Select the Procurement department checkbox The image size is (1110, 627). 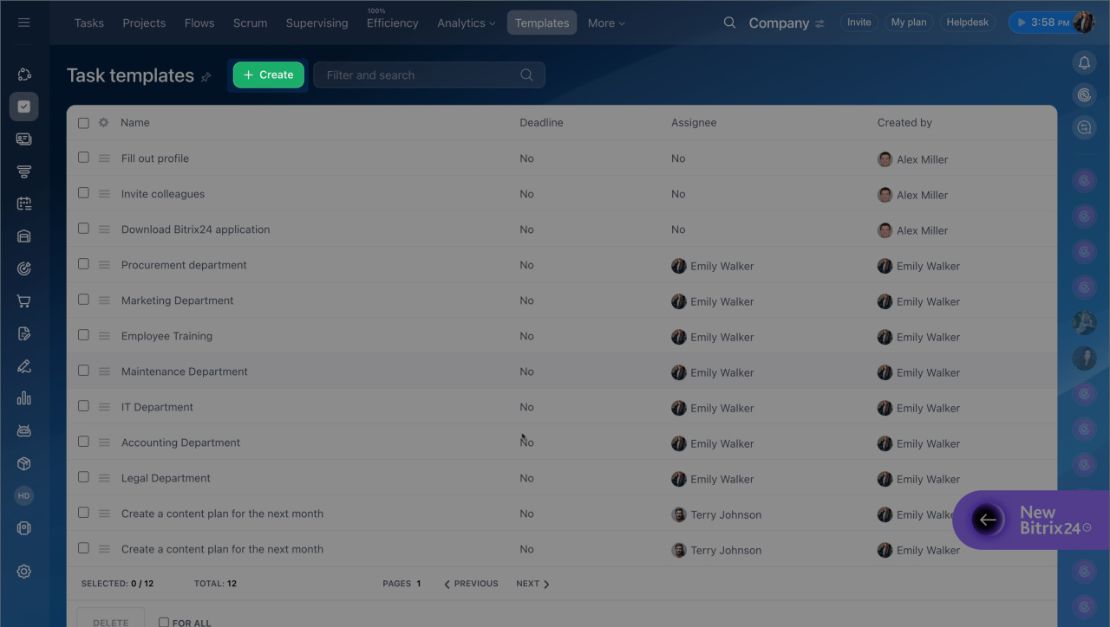pyautogui.click(x=84, y=264)
